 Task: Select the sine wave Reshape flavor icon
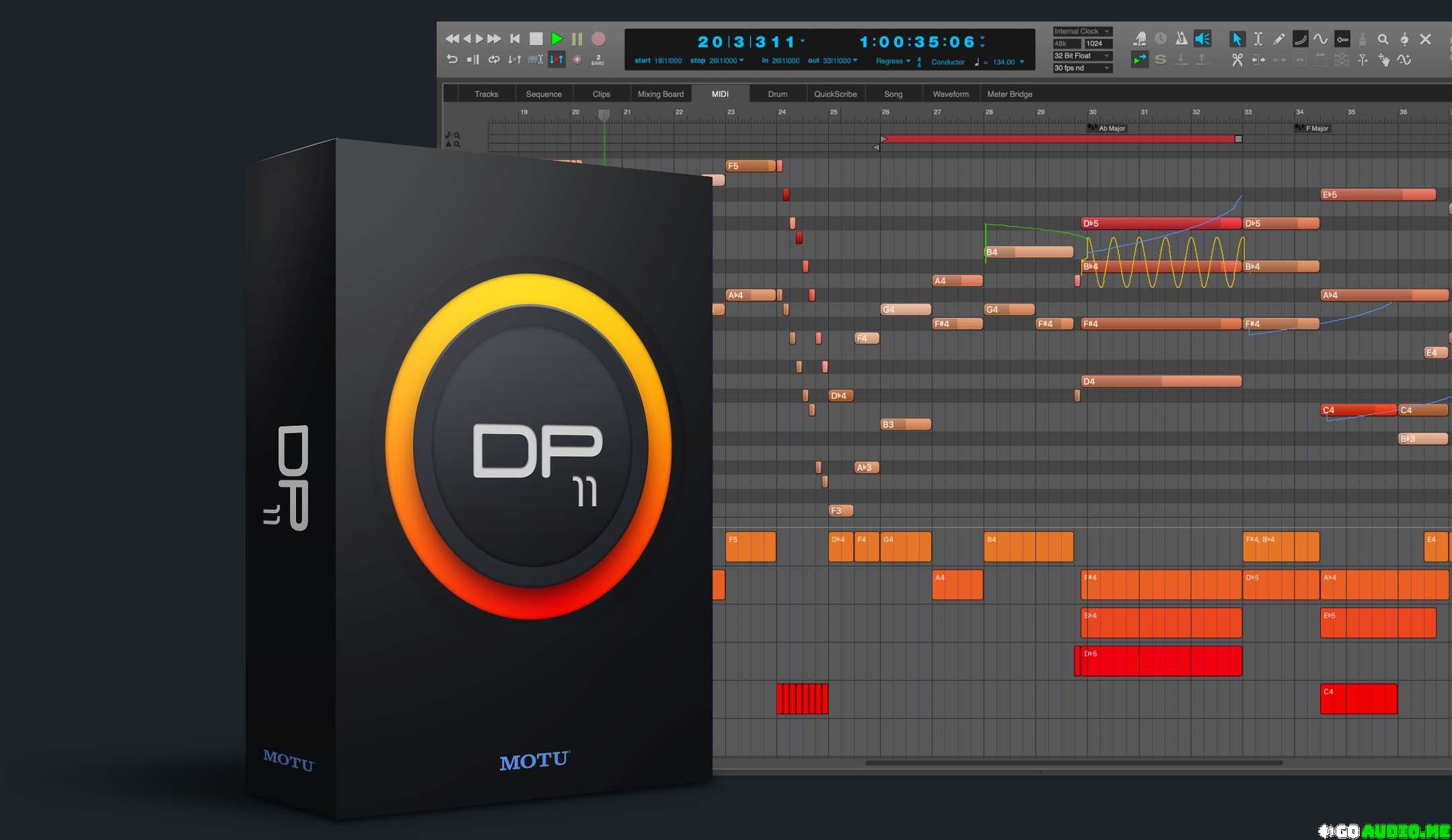coord(1320,39)
